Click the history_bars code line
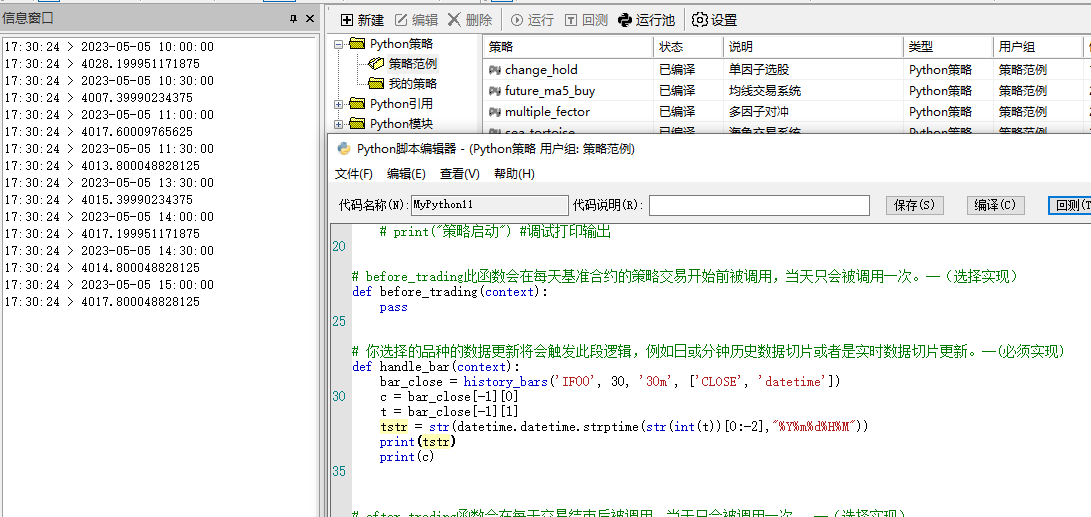Image resolution: width=1091 pixels, height=517 pixels. 610,381
